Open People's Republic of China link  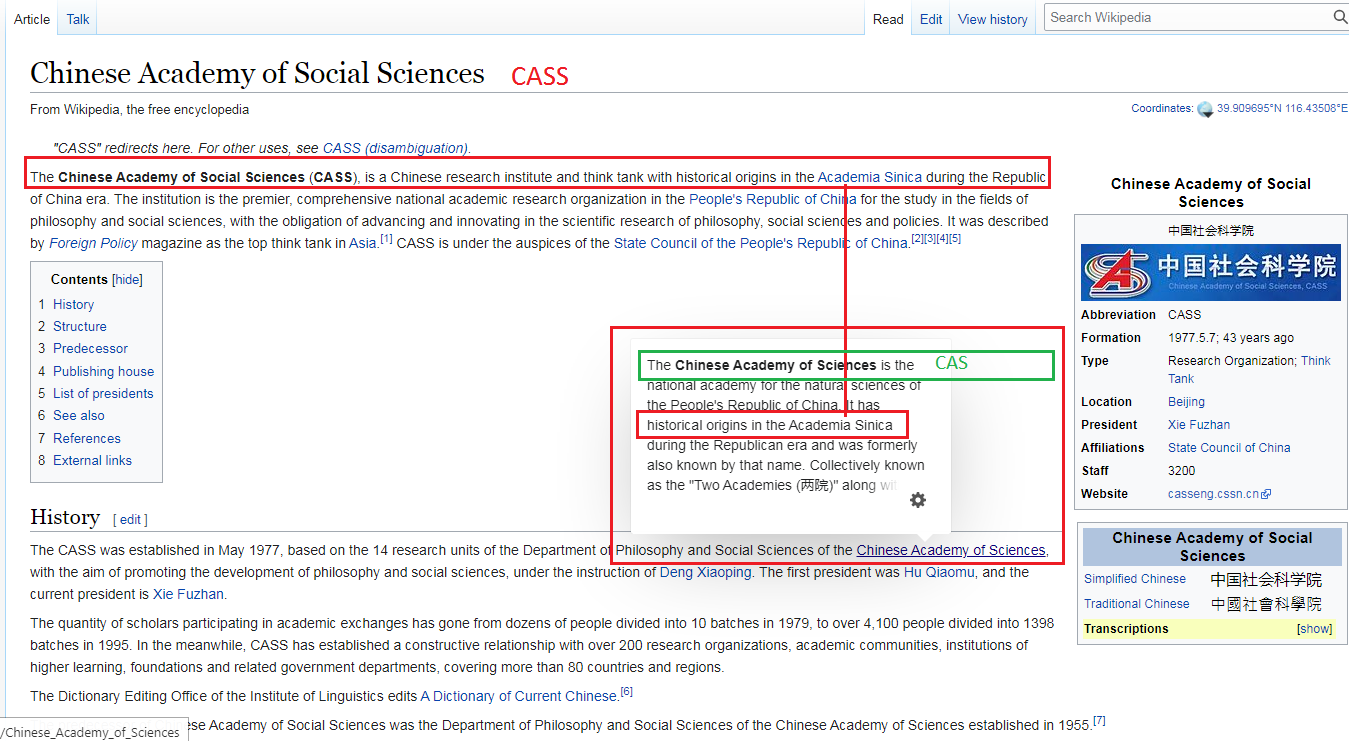(x=772, y=199)
